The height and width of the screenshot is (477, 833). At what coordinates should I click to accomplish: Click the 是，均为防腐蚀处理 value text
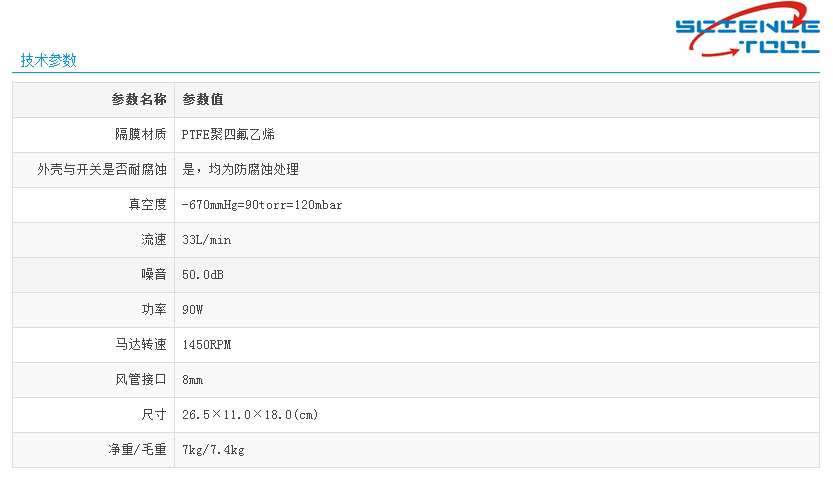tap(240, 170)
